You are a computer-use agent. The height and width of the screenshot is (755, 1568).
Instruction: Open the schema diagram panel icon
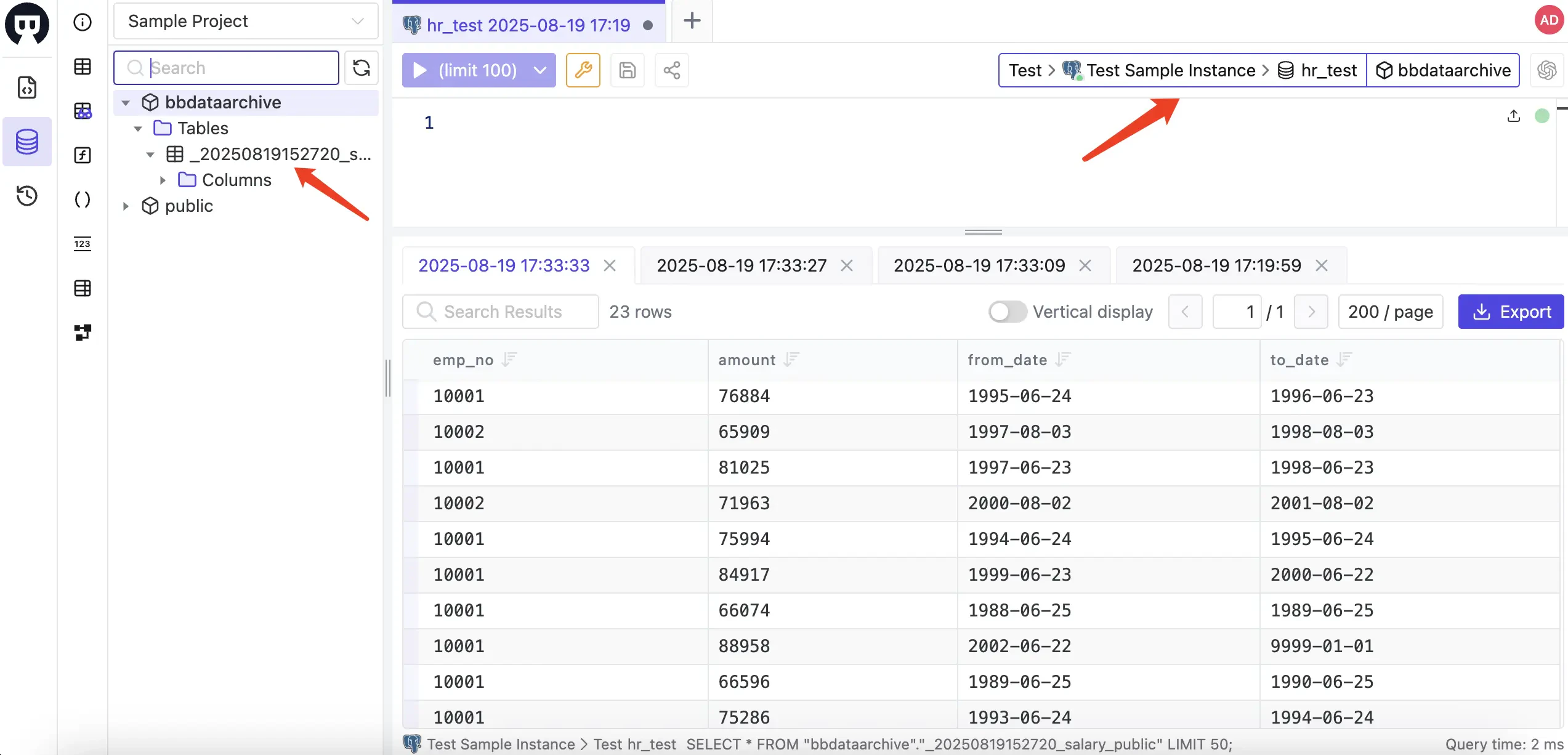[x=82, y=333]
